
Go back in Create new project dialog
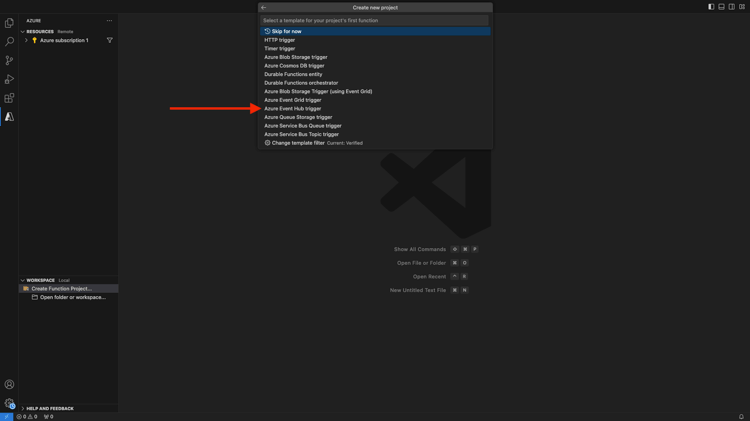click(x=264, y=8)
